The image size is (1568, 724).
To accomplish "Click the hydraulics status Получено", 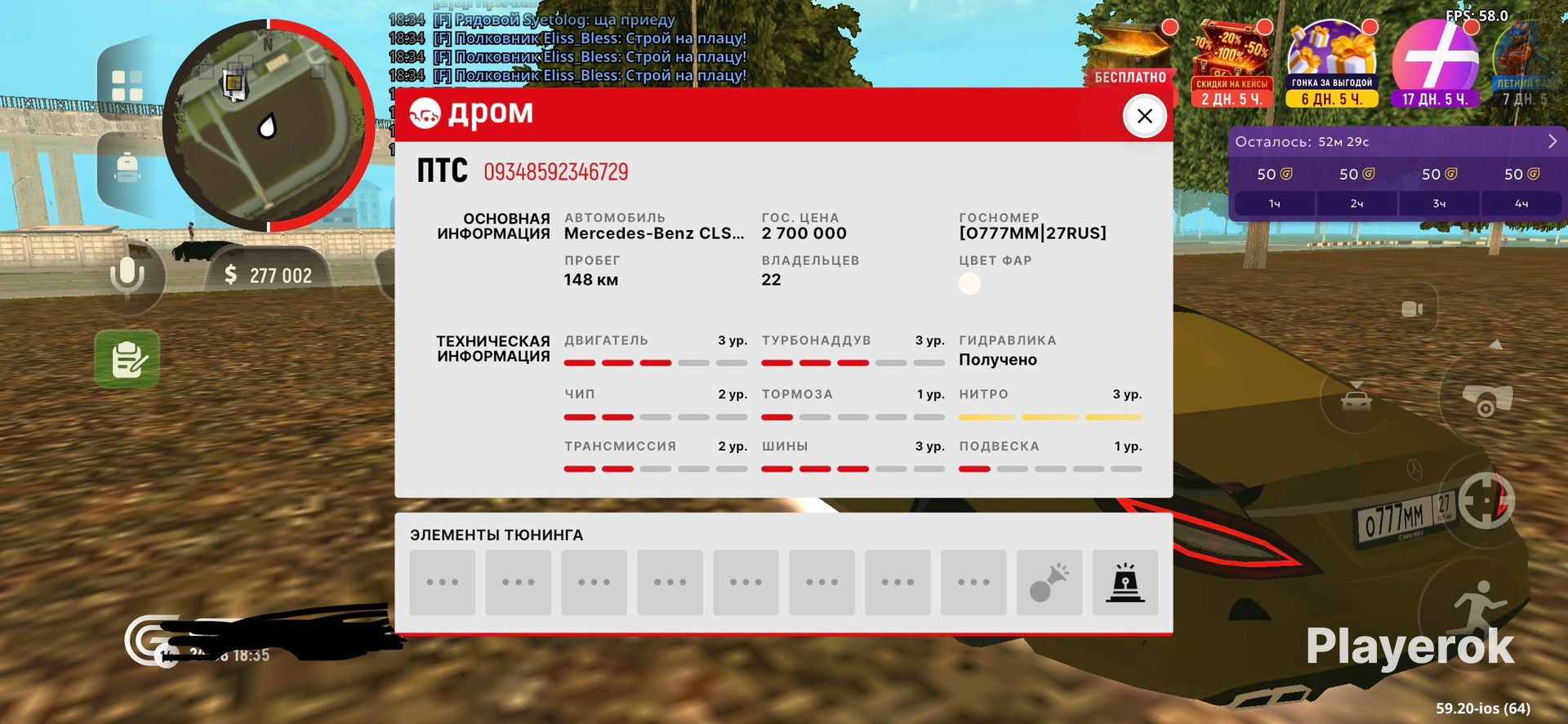I will [x=998, y=360].
